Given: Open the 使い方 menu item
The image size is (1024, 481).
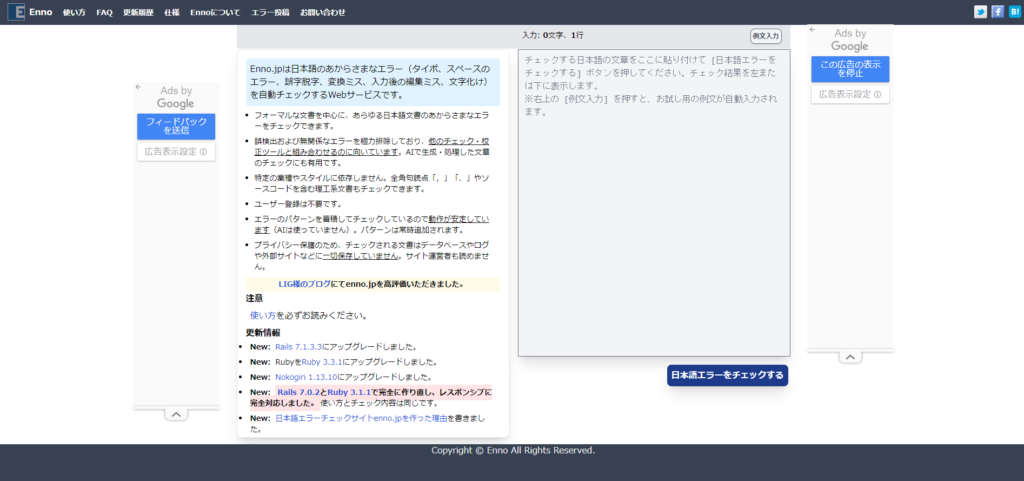Looking at the screenshot, I should [74, 12].
